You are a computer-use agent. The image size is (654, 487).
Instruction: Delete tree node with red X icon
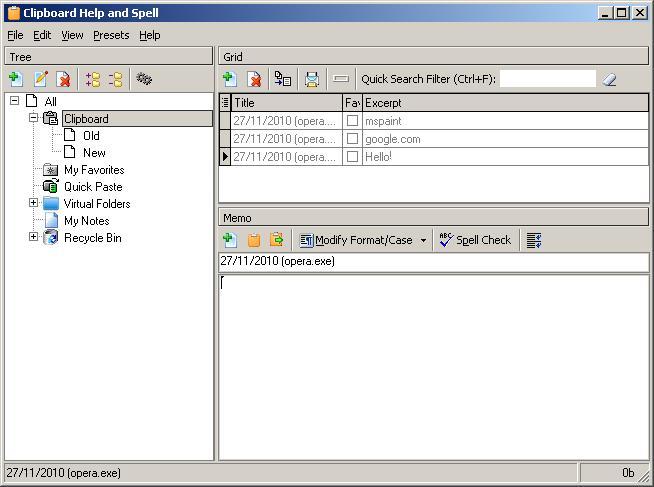click(63, 79)
